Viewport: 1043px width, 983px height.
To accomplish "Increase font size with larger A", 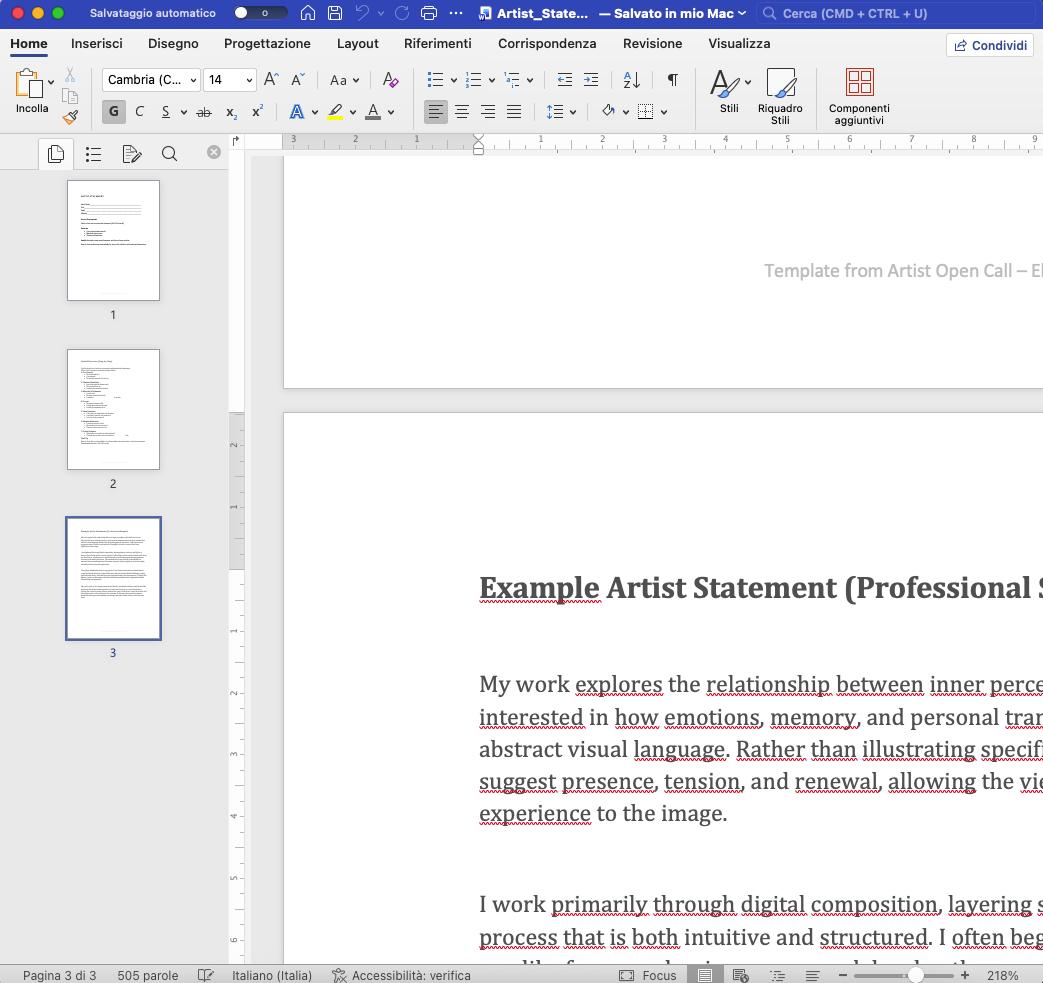I will [x=271, y=80].
